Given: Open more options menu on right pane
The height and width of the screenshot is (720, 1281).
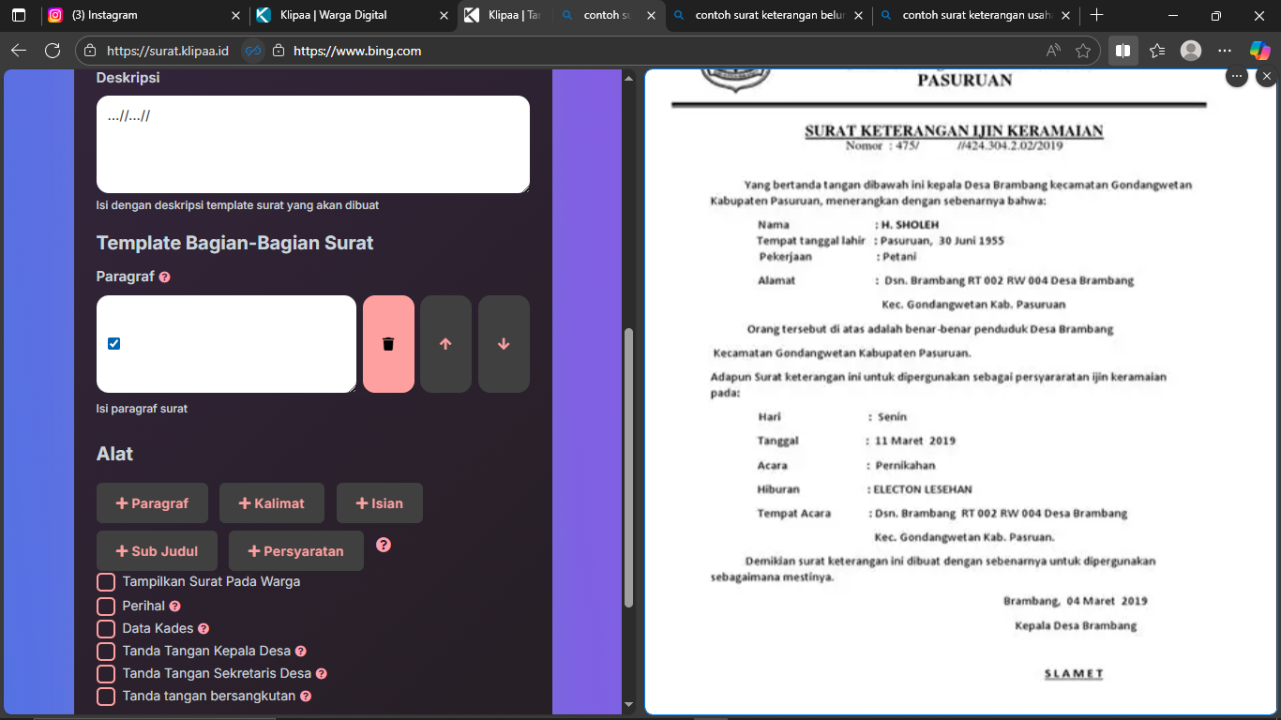Looking at the screenshot, I should click(1237, 76).
